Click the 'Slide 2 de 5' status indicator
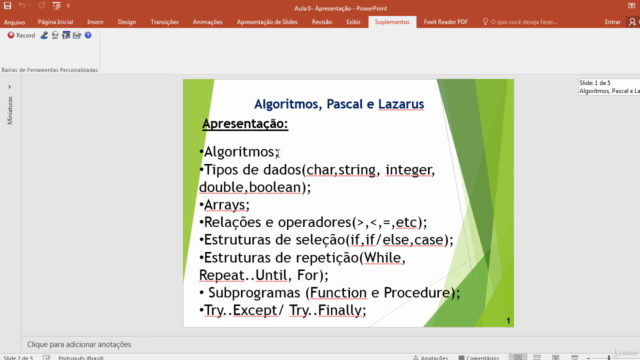The width and height of the screenshot is (640, 360). 18,358
